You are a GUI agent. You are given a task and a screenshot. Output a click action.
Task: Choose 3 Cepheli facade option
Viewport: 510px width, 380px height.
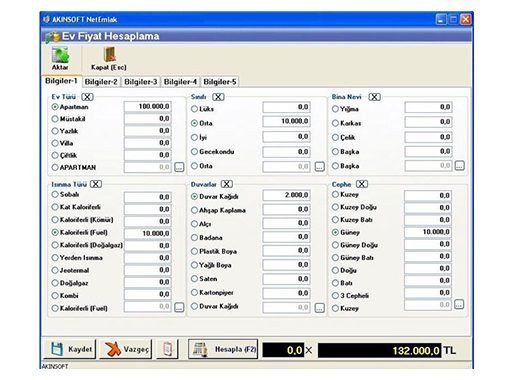point(335,296)
